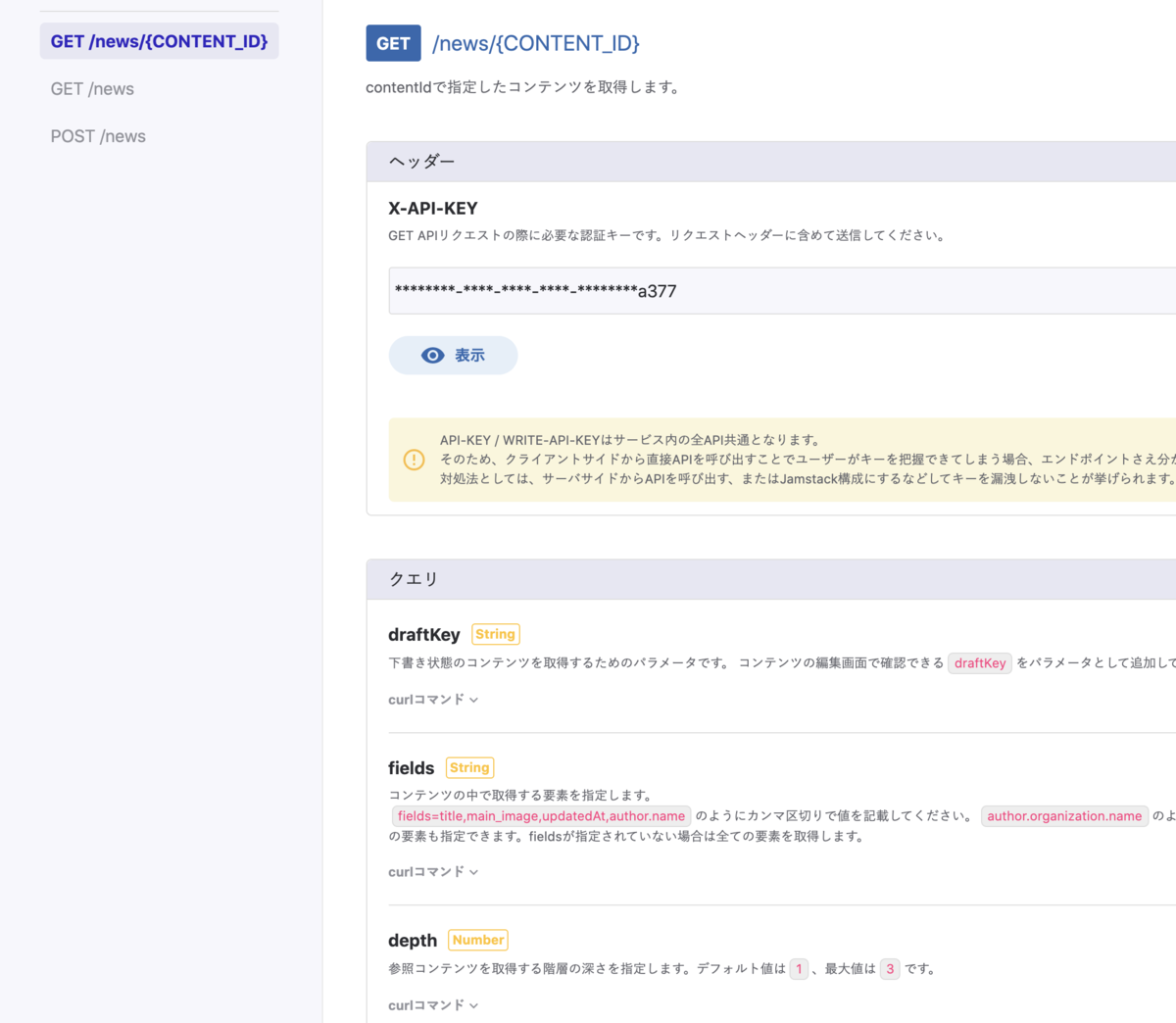Click the depth default value chip showing 1
Image resolution: width=1176 pixels, height=1023 pixels.
pos(799,968)
